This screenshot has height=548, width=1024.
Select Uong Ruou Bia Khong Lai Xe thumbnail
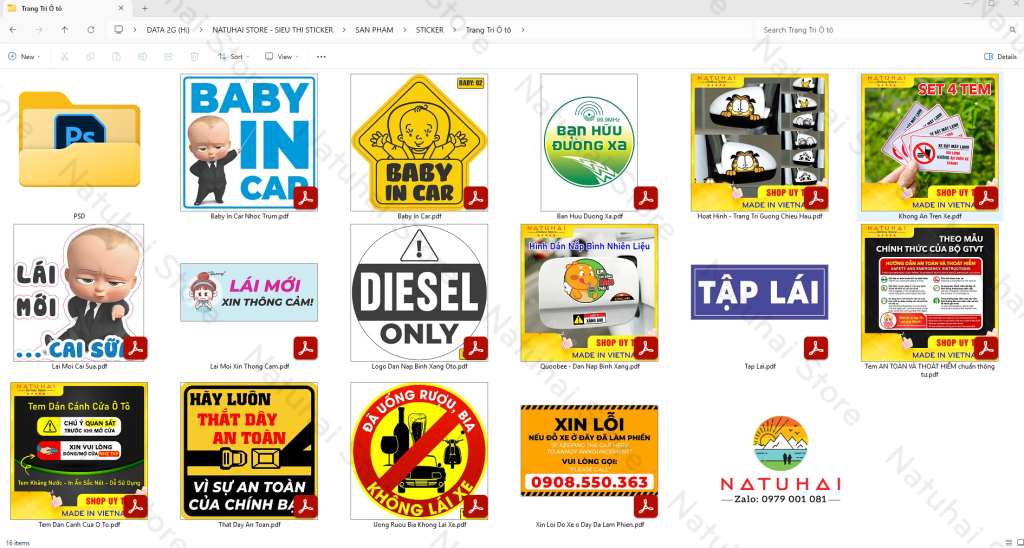(x=419, y=451)
